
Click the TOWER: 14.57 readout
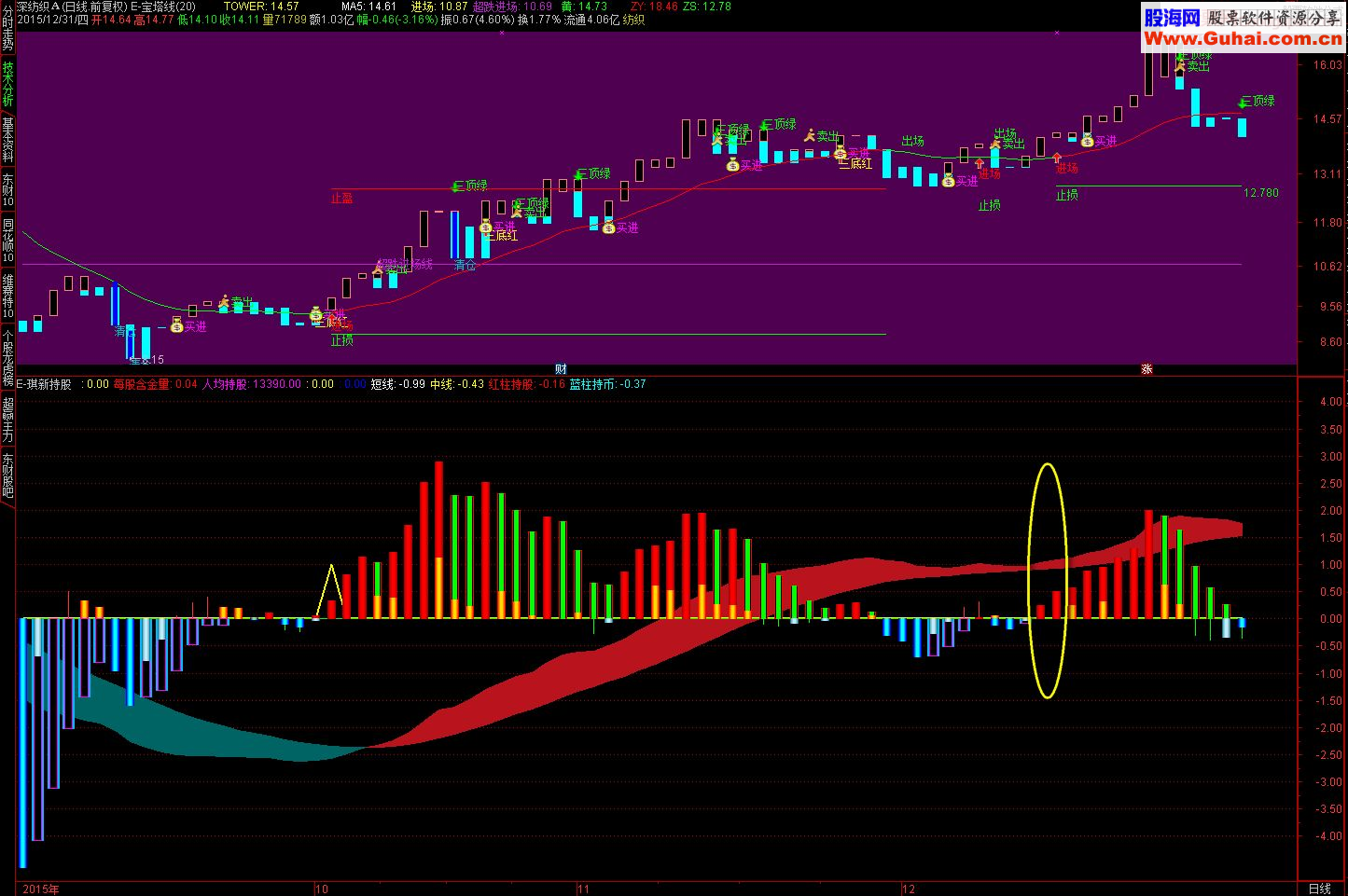tap(261, 6)
